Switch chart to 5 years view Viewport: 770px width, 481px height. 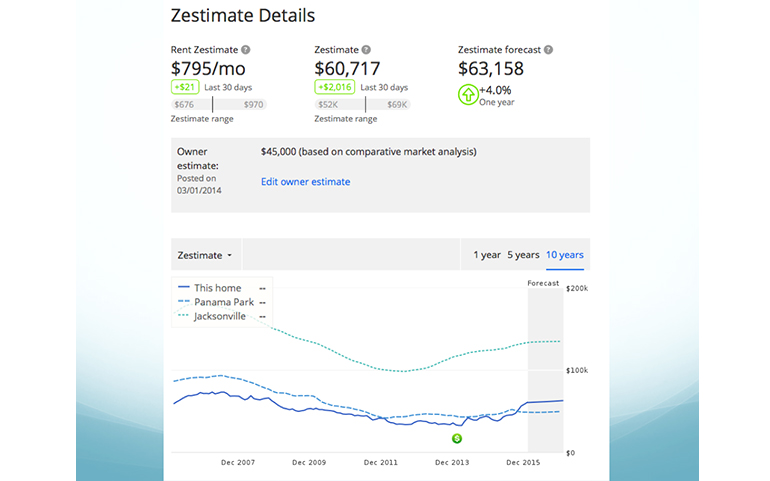(524, 255)
